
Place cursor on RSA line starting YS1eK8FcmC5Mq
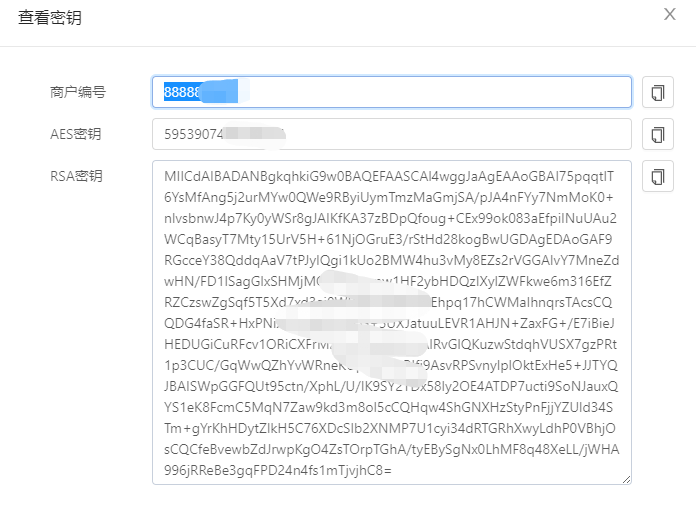(x=388, y=407)
